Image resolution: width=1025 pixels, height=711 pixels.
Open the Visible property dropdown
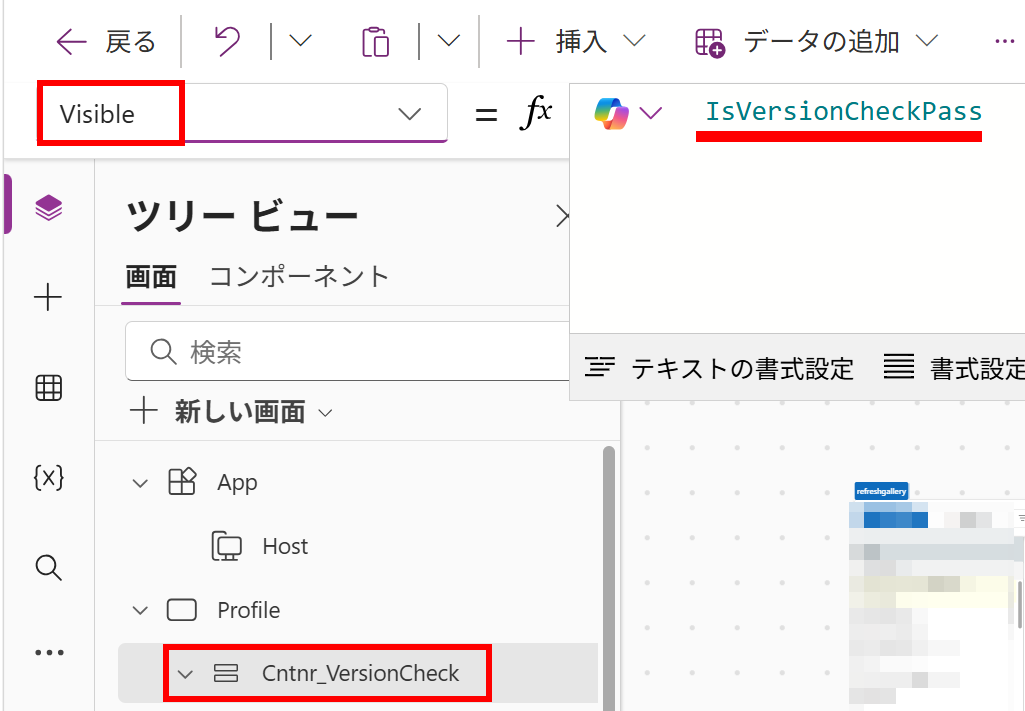tap(409, 114)
